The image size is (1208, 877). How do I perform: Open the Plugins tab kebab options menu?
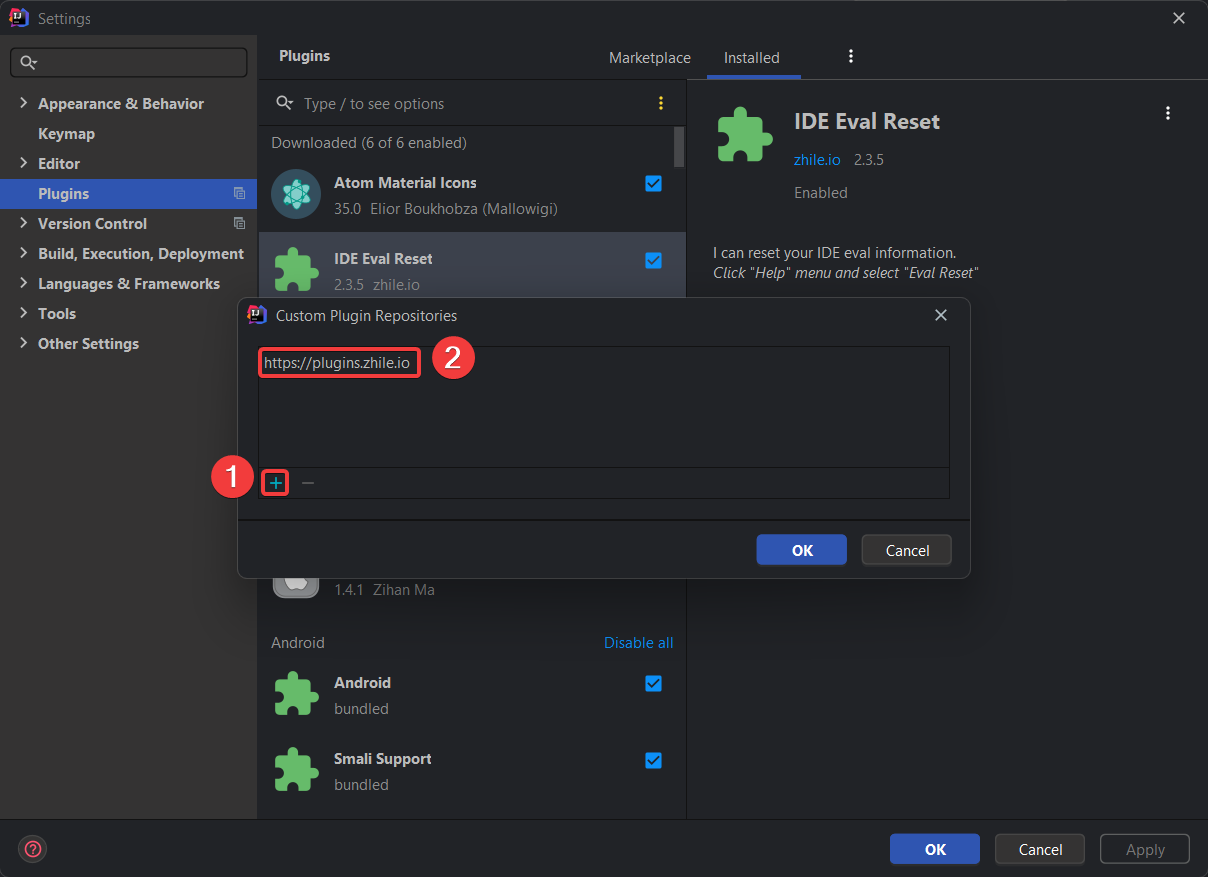point(851,57)
